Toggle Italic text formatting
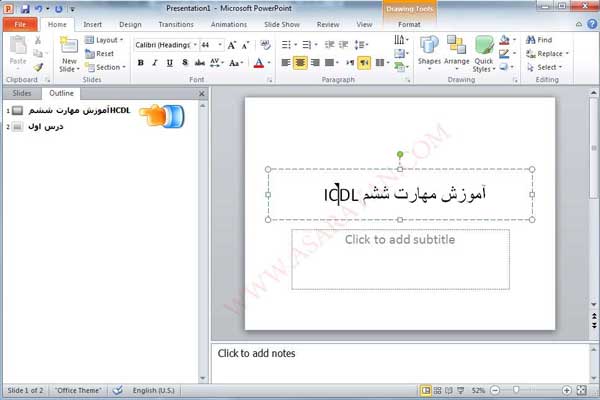The width and height of the screenshot is (600, 400). coord(155,62)
